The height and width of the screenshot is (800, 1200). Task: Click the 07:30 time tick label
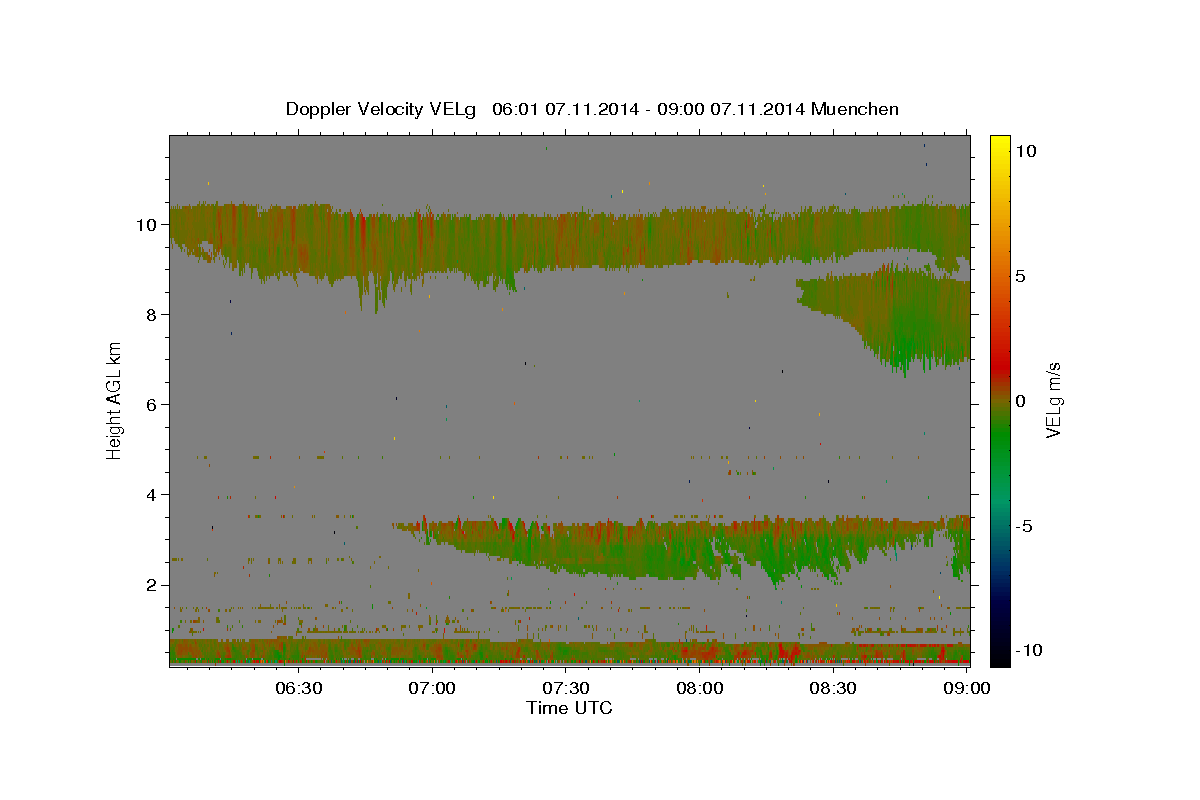(566, 688)
